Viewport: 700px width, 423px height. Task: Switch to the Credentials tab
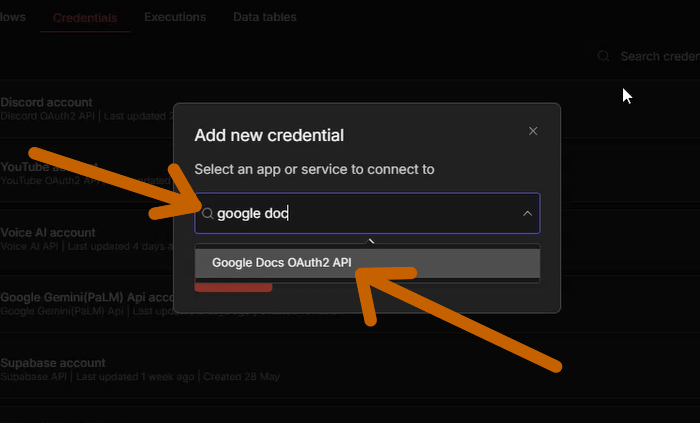85,18
